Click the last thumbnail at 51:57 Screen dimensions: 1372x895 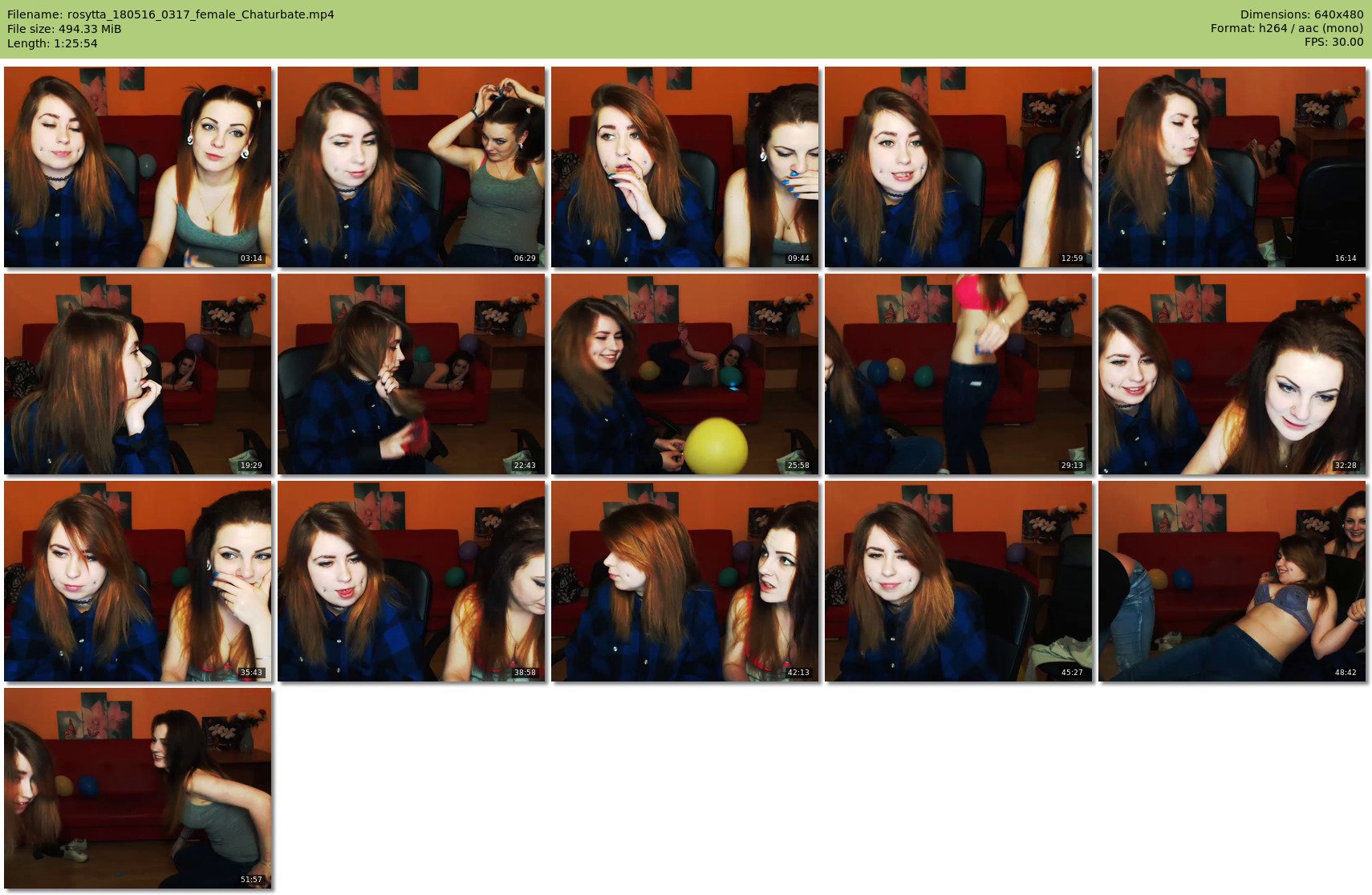tap(137, 788)
